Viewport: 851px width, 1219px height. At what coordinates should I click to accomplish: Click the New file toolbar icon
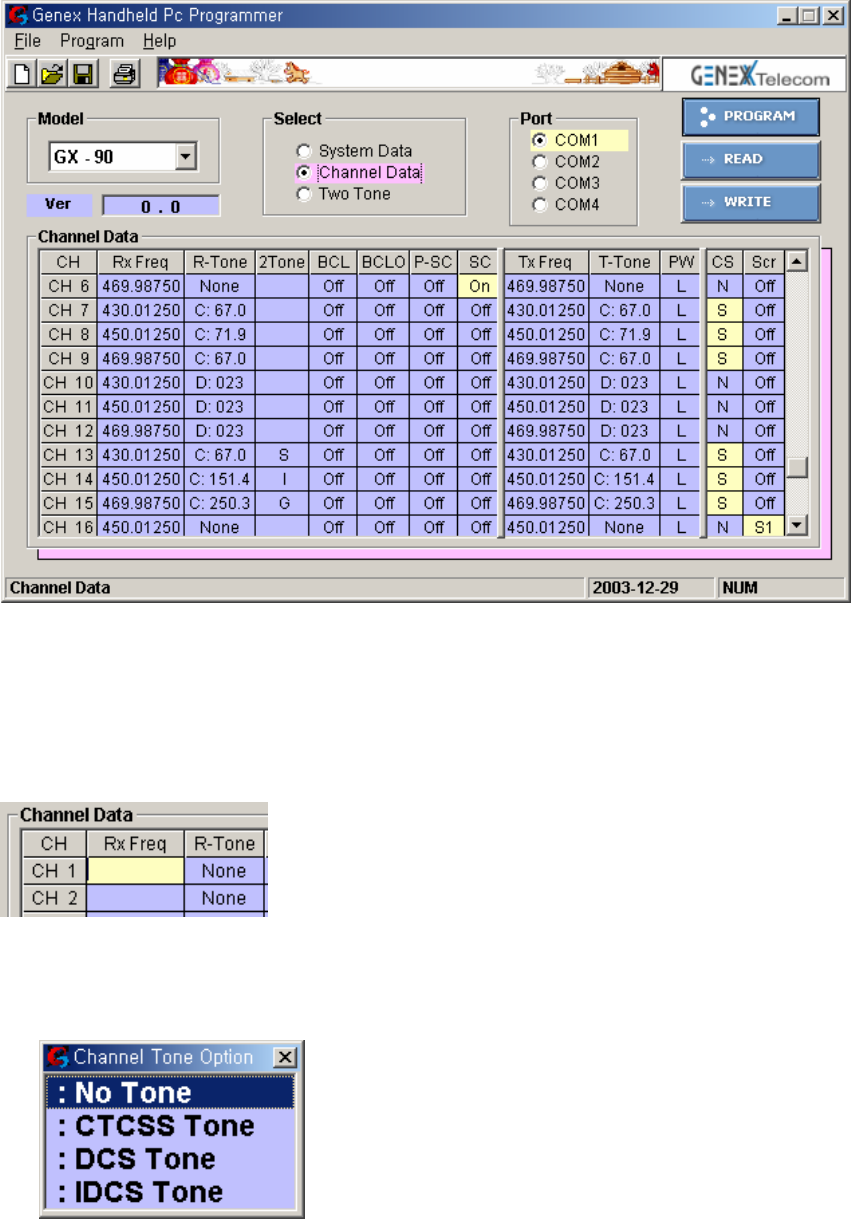click(20, 73)
